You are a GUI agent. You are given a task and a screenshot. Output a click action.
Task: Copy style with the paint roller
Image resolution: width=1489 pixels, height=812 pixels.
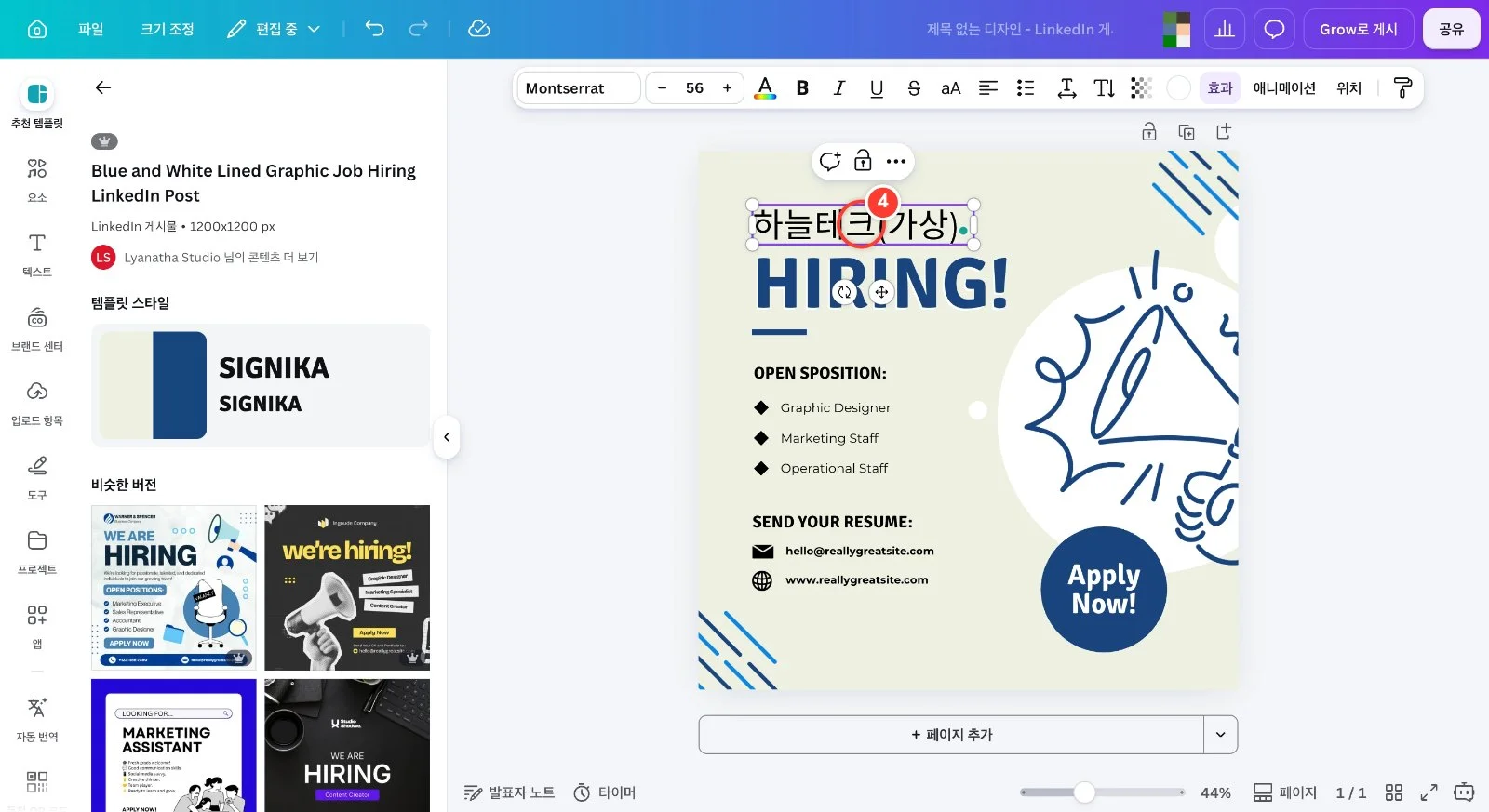pyautogui.click(x=1402, y=88)
